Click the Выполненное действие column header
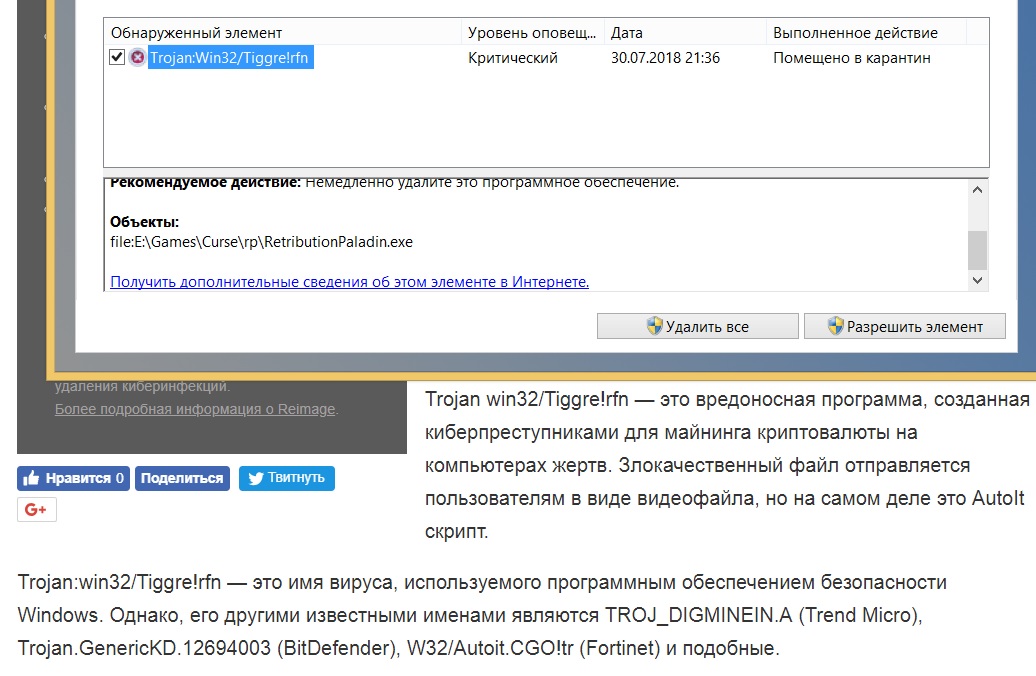This screenshot has height=676, width=1036. pyautogui.click(x=855, y=33)
